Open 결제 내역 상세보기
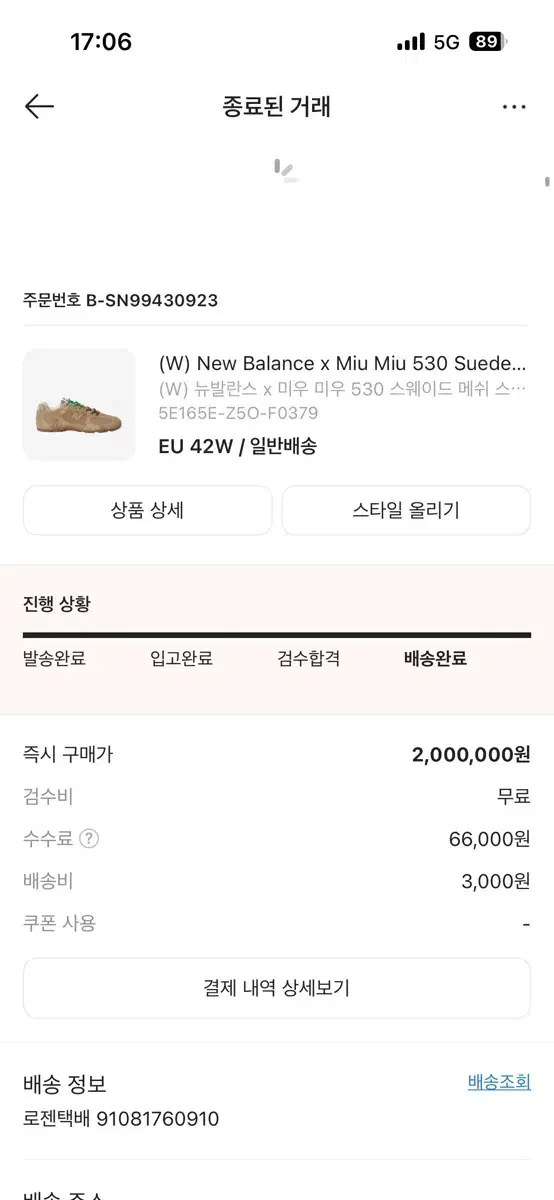 [277, 988]
